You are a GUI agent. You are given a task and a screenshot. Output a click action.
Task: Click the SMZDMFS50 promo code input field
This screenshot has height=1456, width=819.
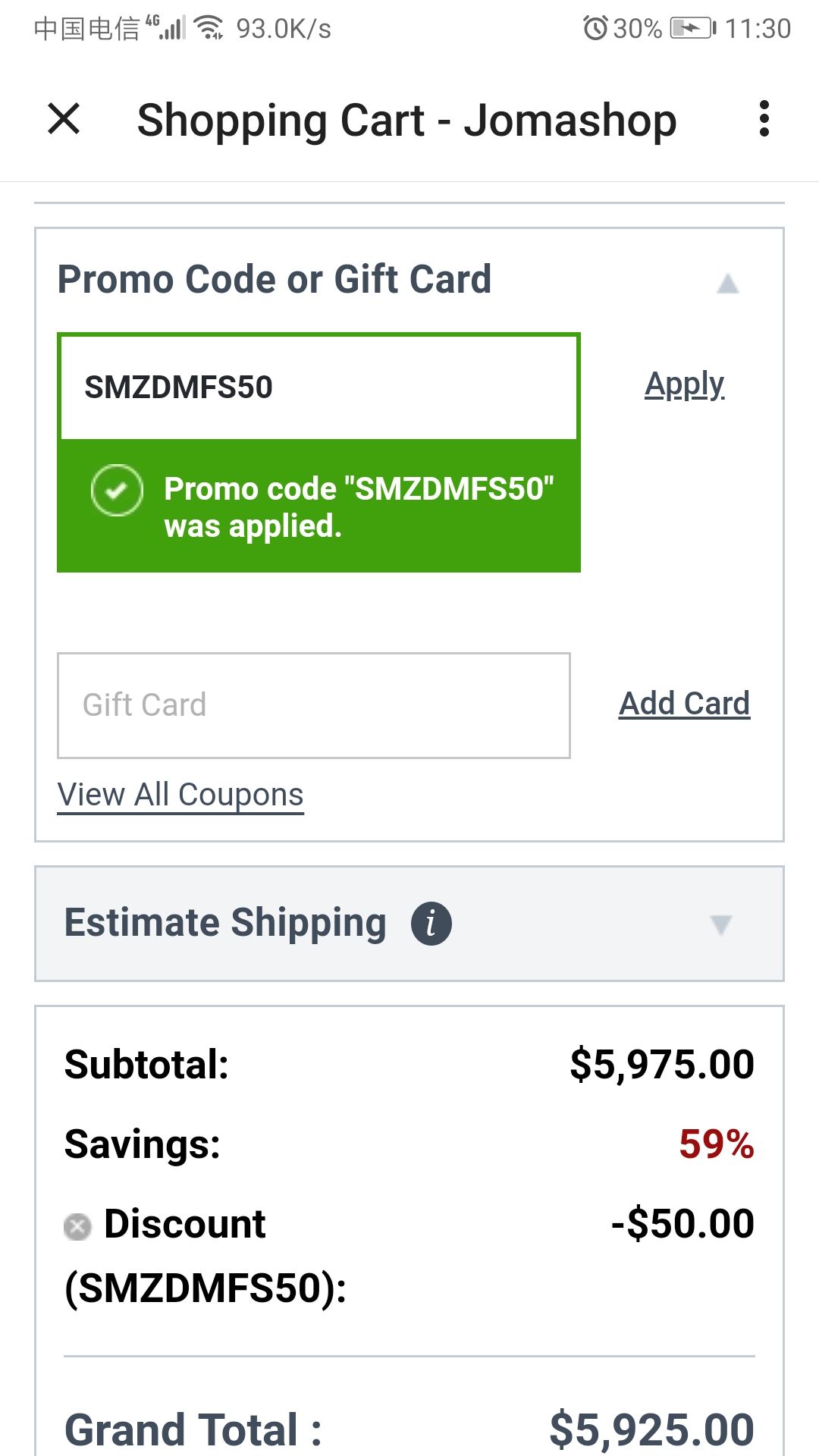coord(318,388)
